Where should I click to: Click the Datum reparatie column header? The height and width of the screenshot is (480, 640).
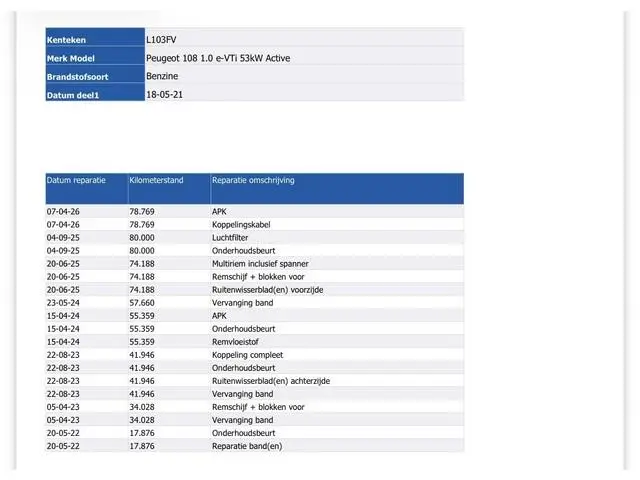click(87, 189)
